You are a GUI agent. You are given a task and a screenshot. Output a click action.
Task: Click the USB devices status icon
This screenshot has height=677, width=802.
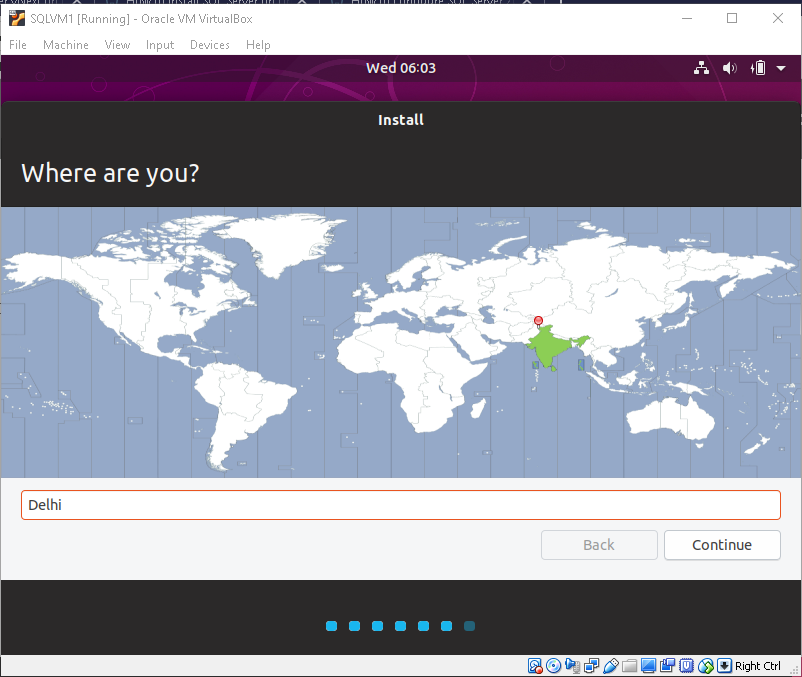tap(610, 666)
